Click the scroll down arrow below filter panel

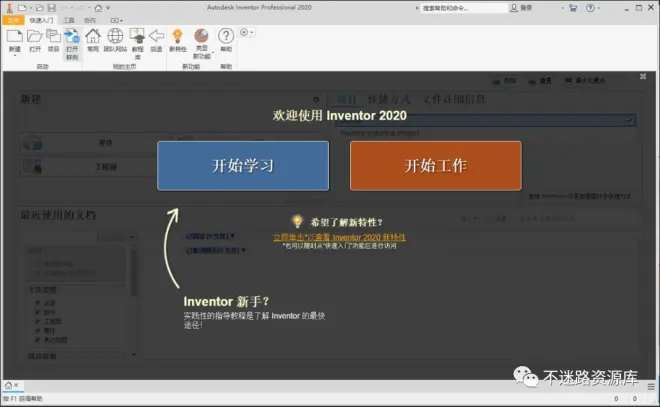click(134, 354)
